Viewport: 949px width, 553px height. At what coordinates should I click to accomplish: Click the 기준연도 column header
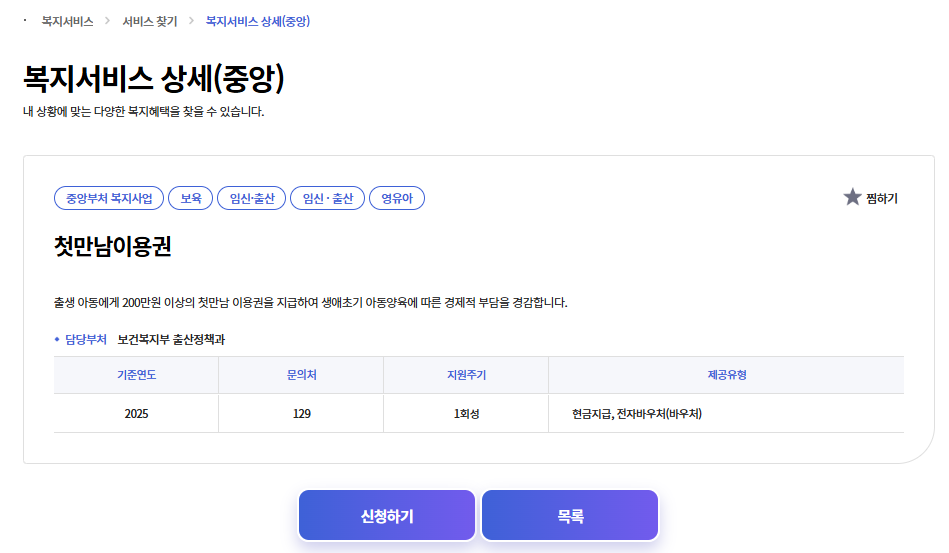[x=136, y=375]
